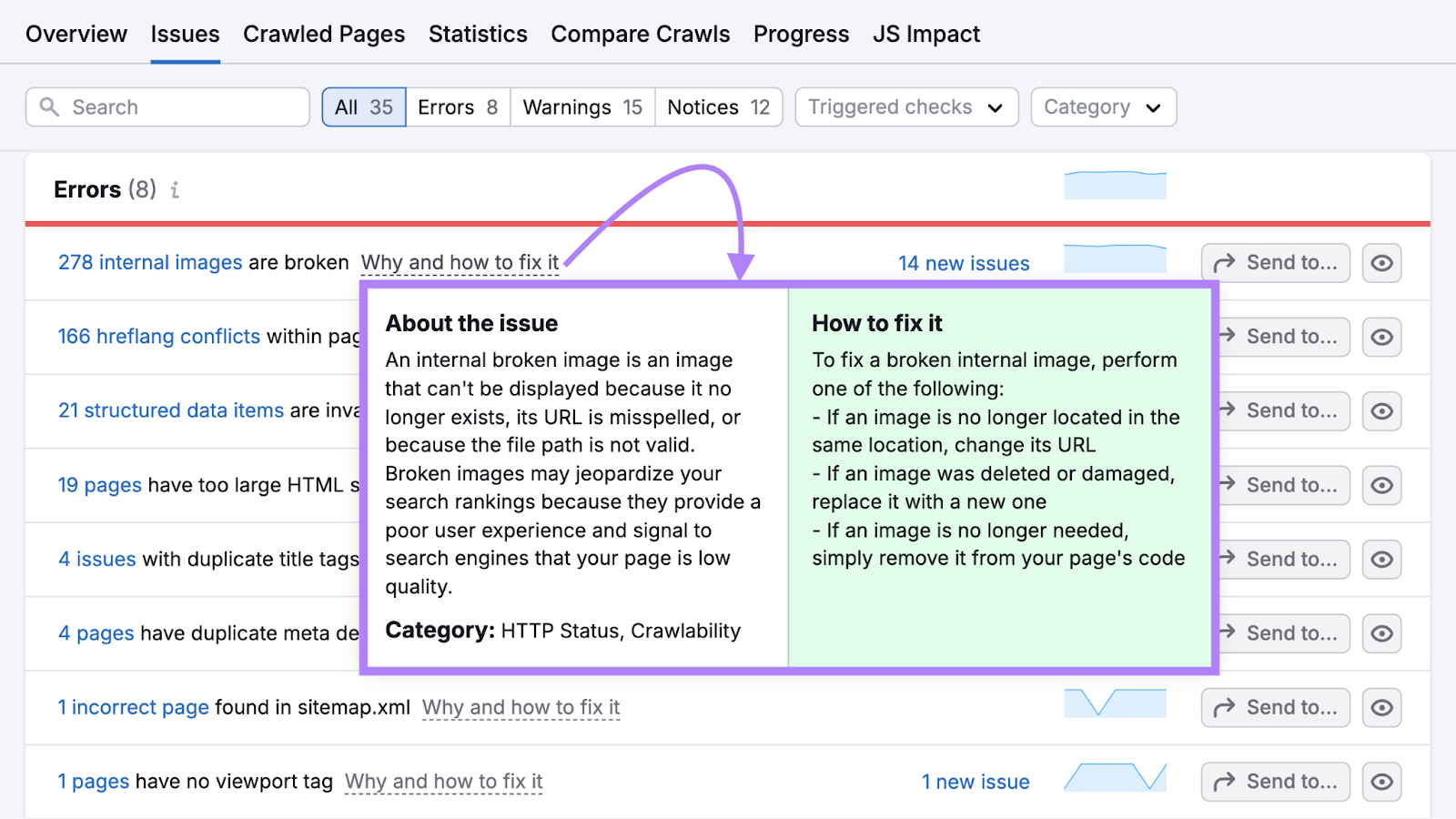Open the Triggered checks dropdown
The height and width of the screenshot is (819, 1456).
(906, 107)
